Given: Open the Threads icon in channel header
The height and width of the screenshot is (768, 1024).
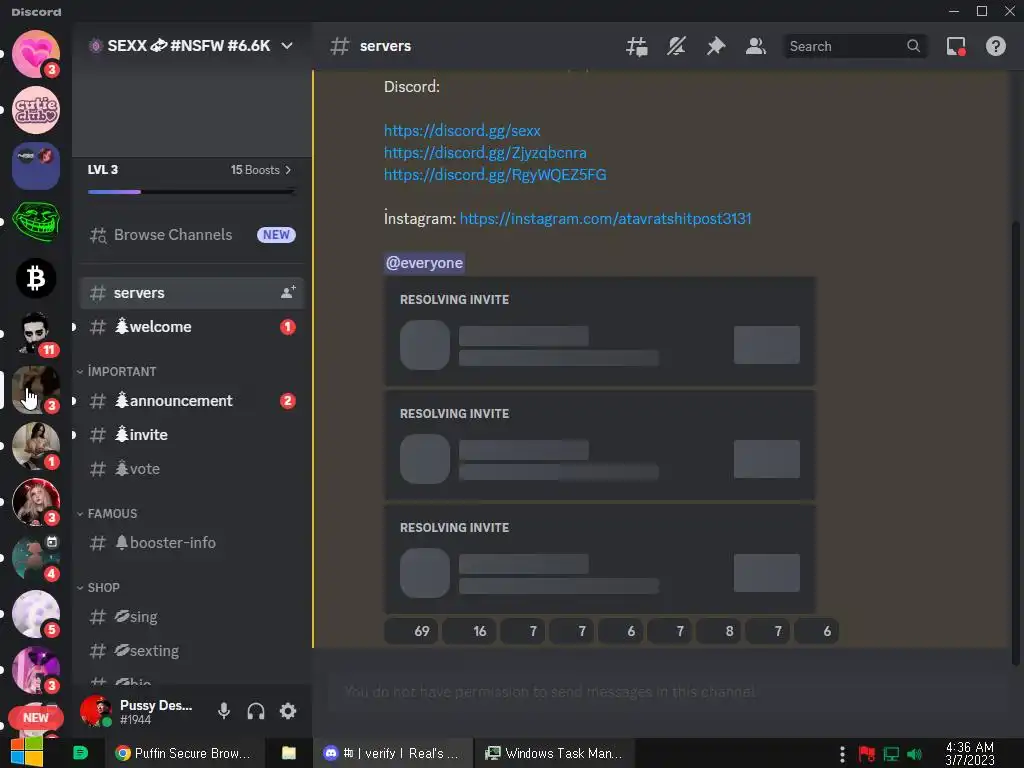Looking at the screenshot, I should pos(636,46).
